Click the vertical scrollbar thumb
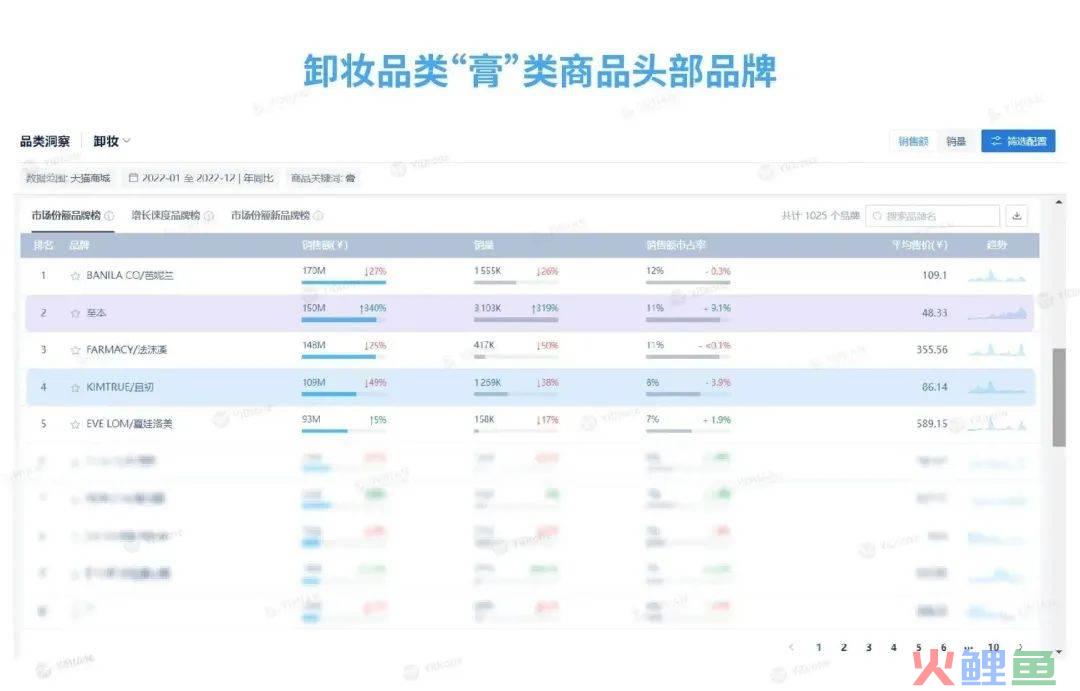Image resolution: width=1080 pixels, height=691 pixels. point(1059,398)
